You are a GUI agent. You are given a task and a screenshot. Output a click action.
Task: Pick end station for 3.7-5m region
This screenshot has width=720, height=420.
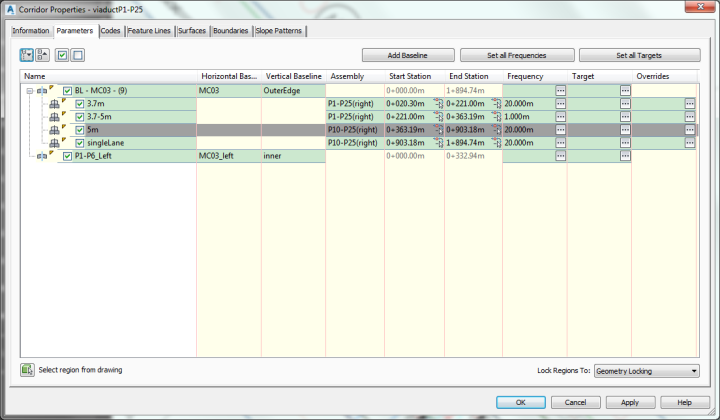497,117
